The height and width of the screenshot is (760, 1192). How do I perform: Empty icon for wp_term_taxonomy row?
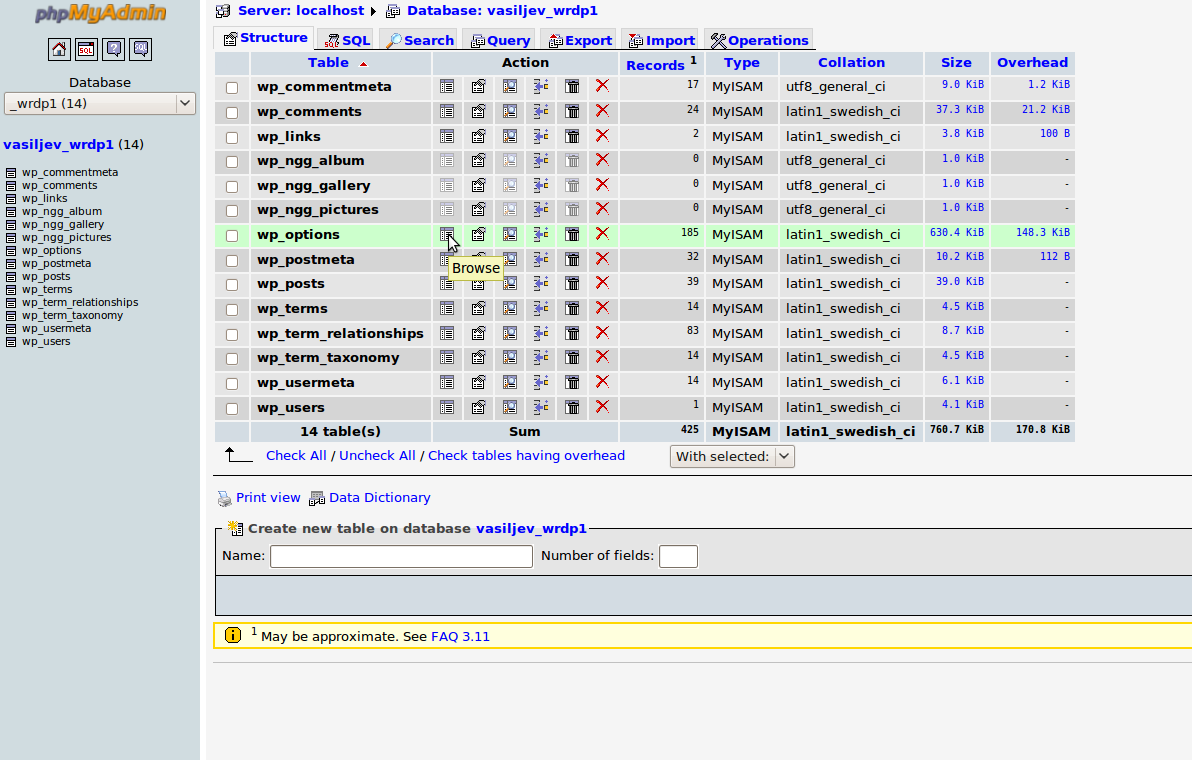(572, 357)
